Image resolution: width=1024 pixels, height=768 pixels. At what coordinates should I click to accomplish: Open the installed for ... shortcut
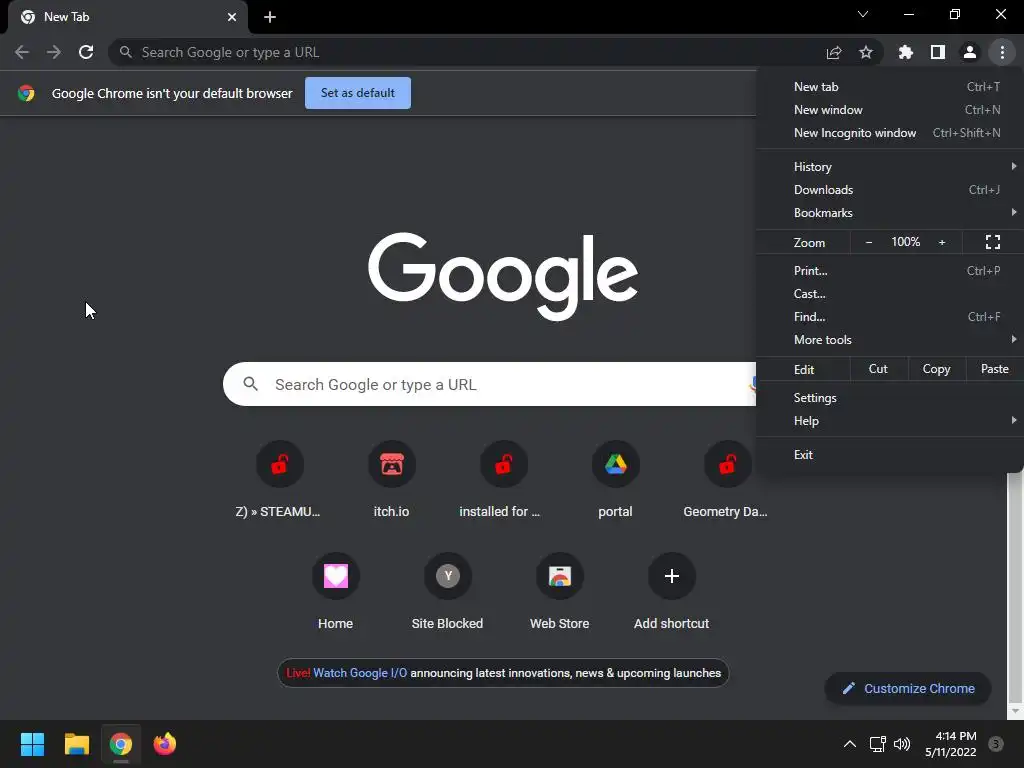[504, 481]
